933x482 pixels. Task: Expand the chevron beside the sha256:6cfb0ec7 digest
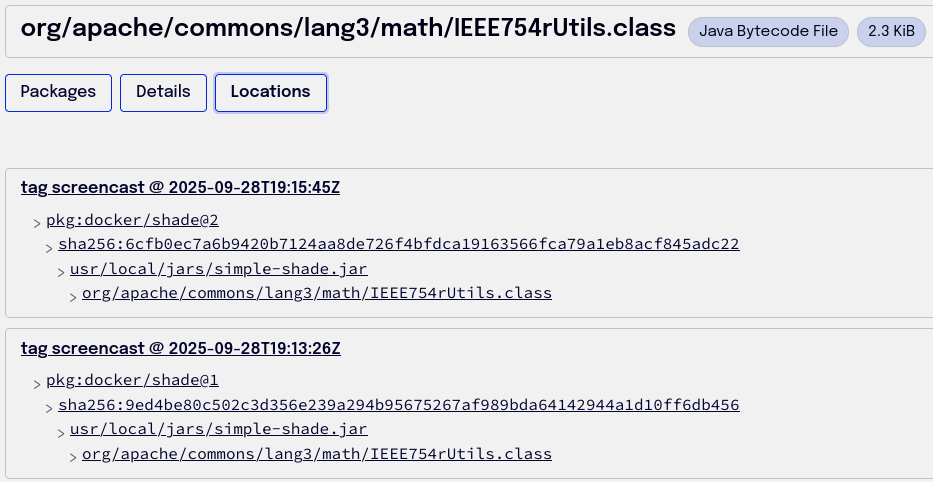coord(50,246)
